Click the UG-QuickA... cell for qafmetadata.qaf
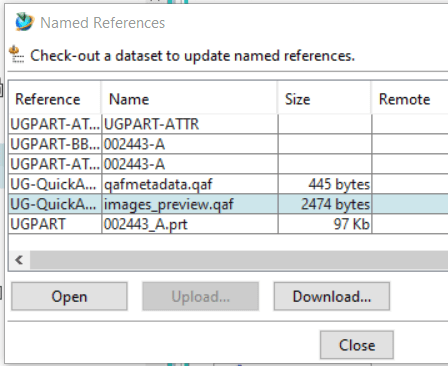 point(55,184)
